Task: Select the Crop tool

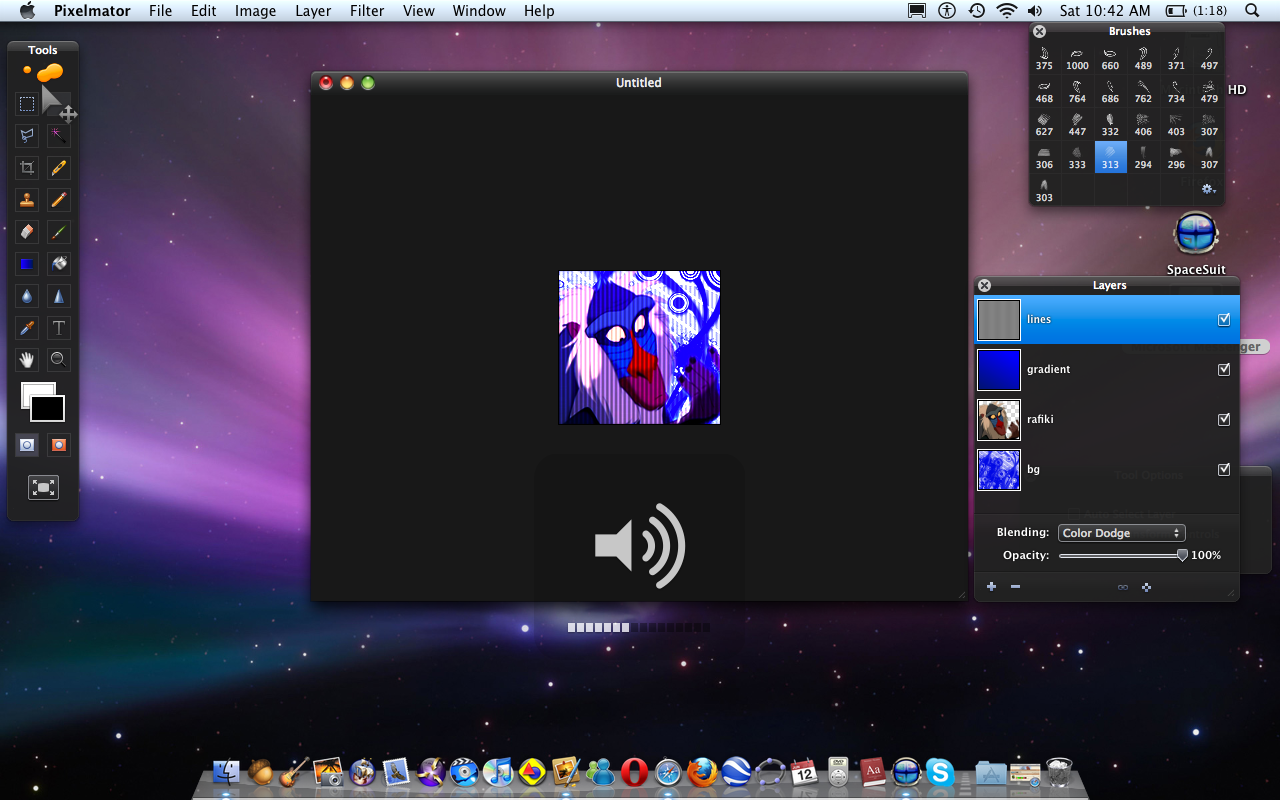Action: (27, 168)
